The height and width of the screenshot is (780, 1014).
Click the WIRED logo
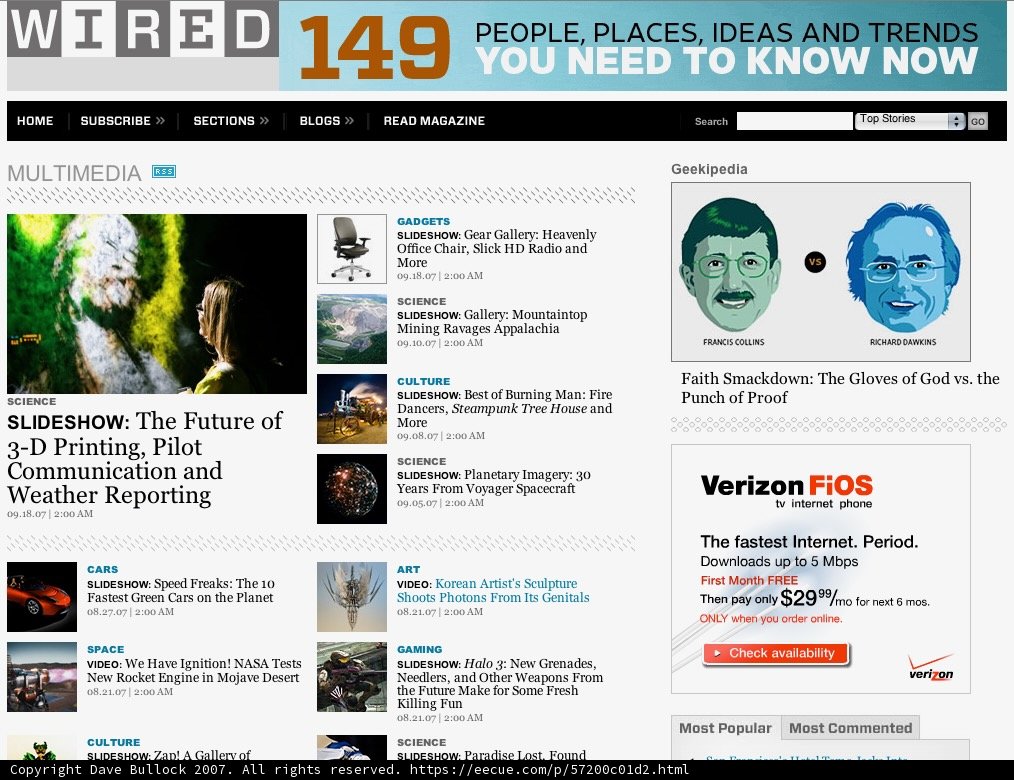click(143, 29)
